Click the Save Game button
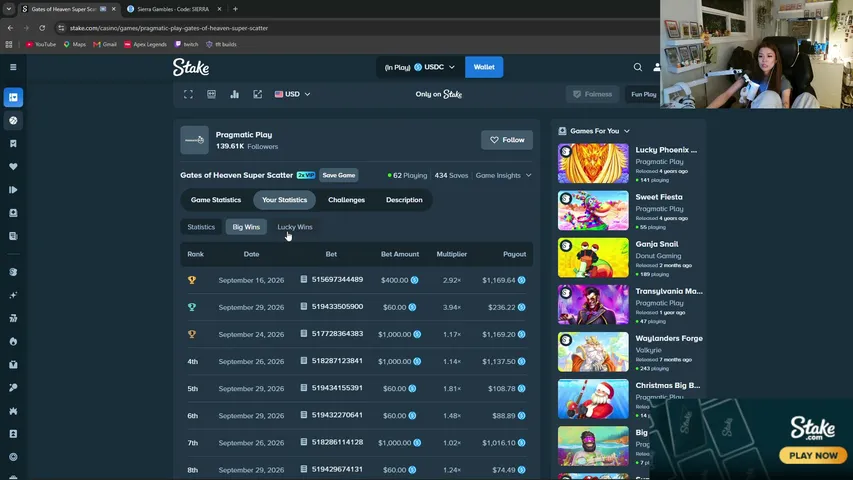The width and height of the screenshot is (853, 480). pos(339,175)
